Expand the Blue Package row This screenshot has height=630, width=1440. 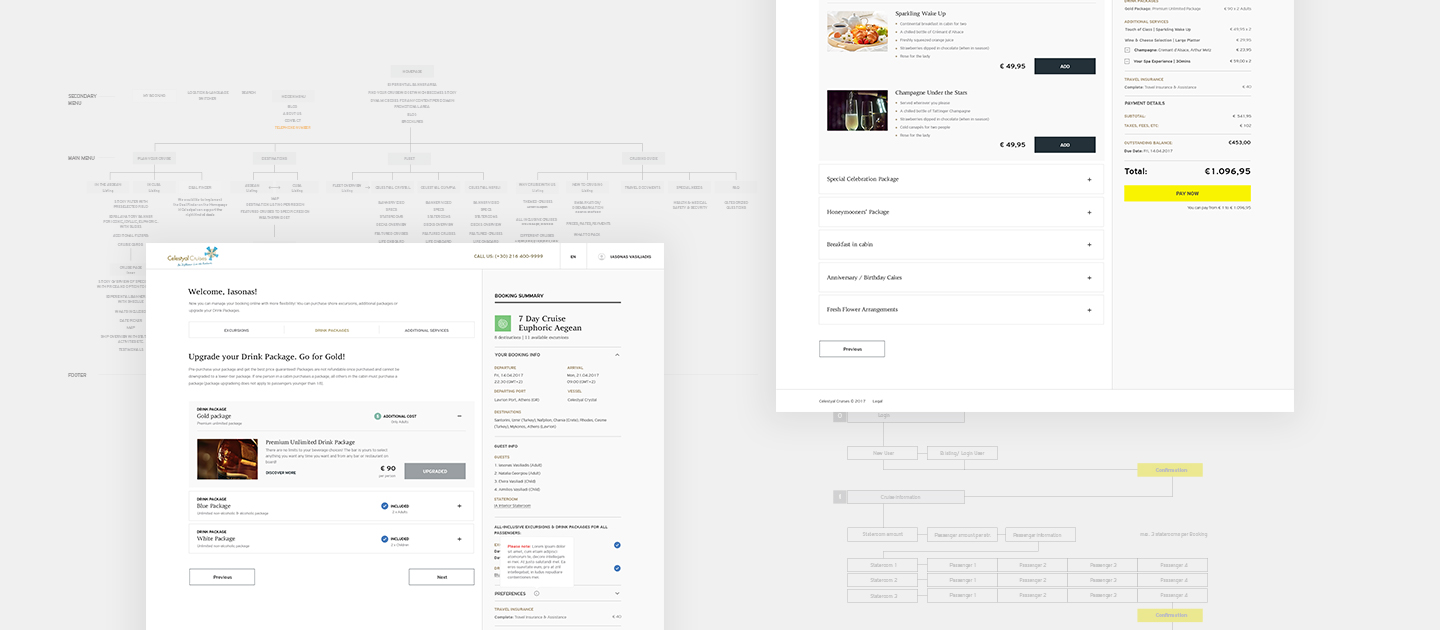[459, 506]
